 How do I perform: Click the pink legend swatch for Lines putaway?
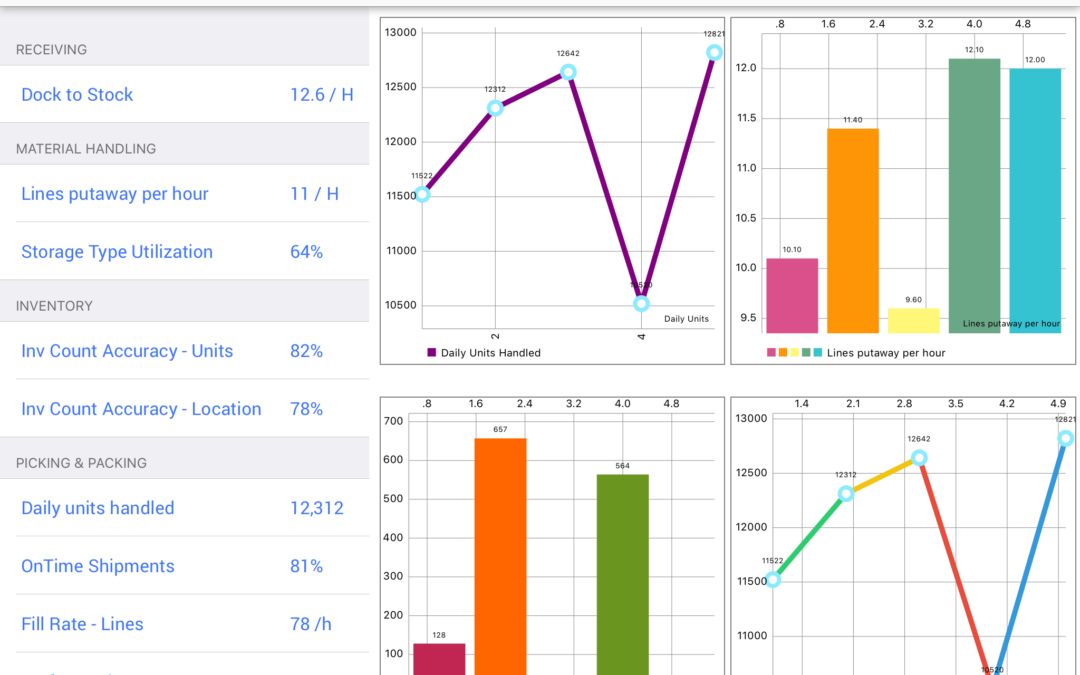(x=771, y=353)
